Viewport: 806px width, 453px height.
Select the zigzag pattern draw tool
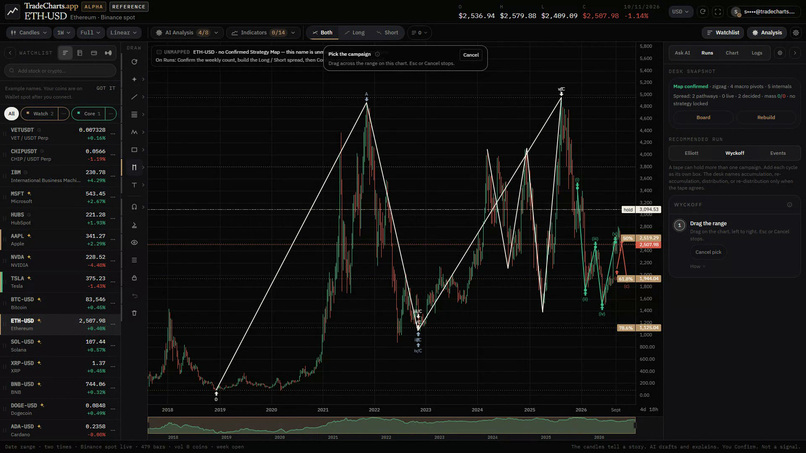(x=134, y=132)
